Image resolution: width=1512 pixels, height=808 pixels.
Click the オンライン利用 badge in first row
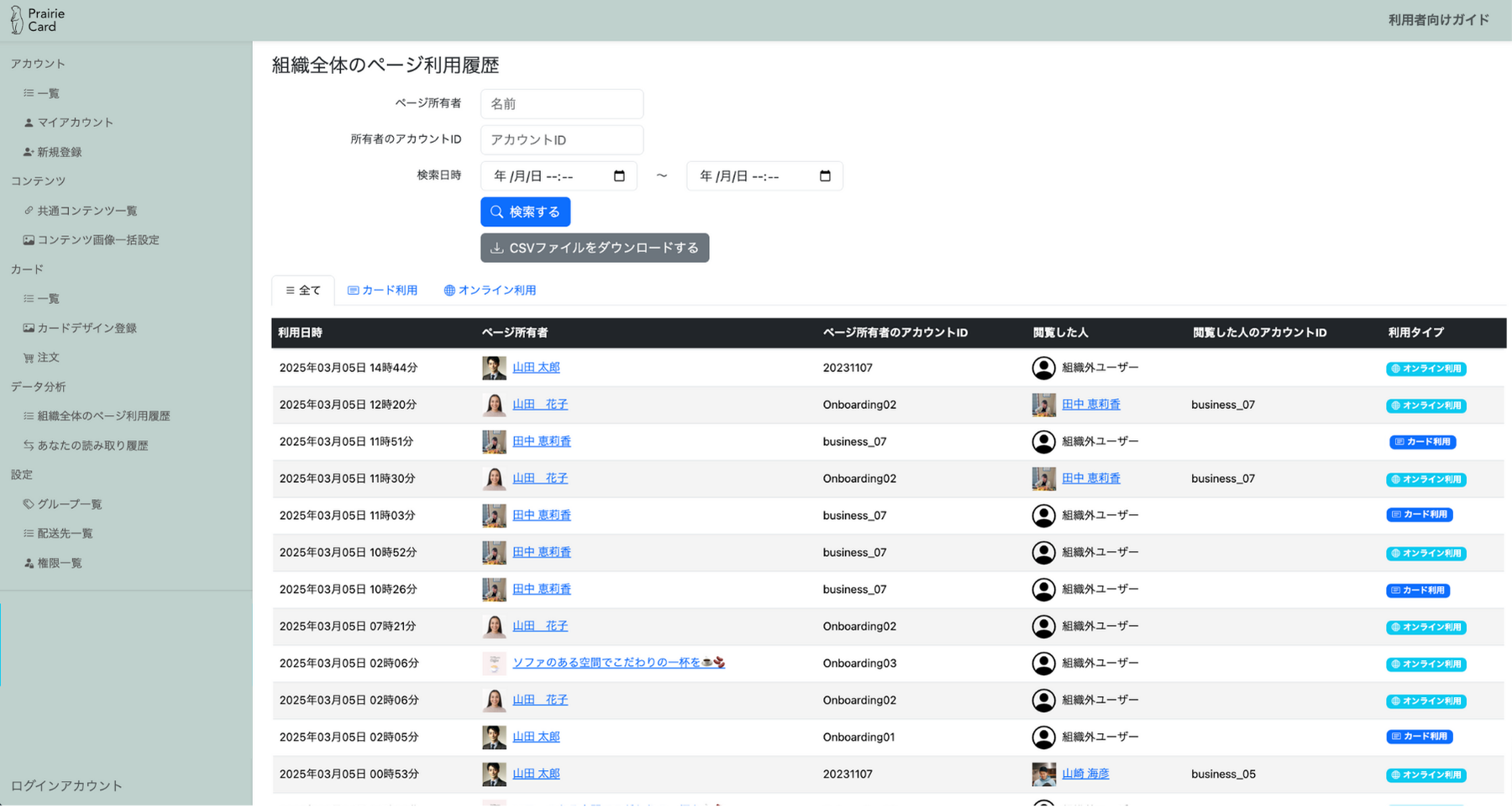click(1425, 369)
